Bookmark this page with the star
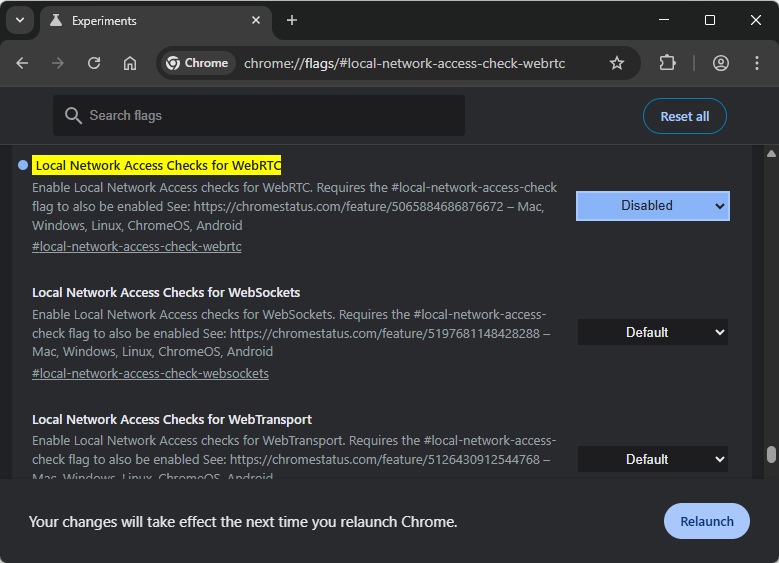 (x=617, y=63)
